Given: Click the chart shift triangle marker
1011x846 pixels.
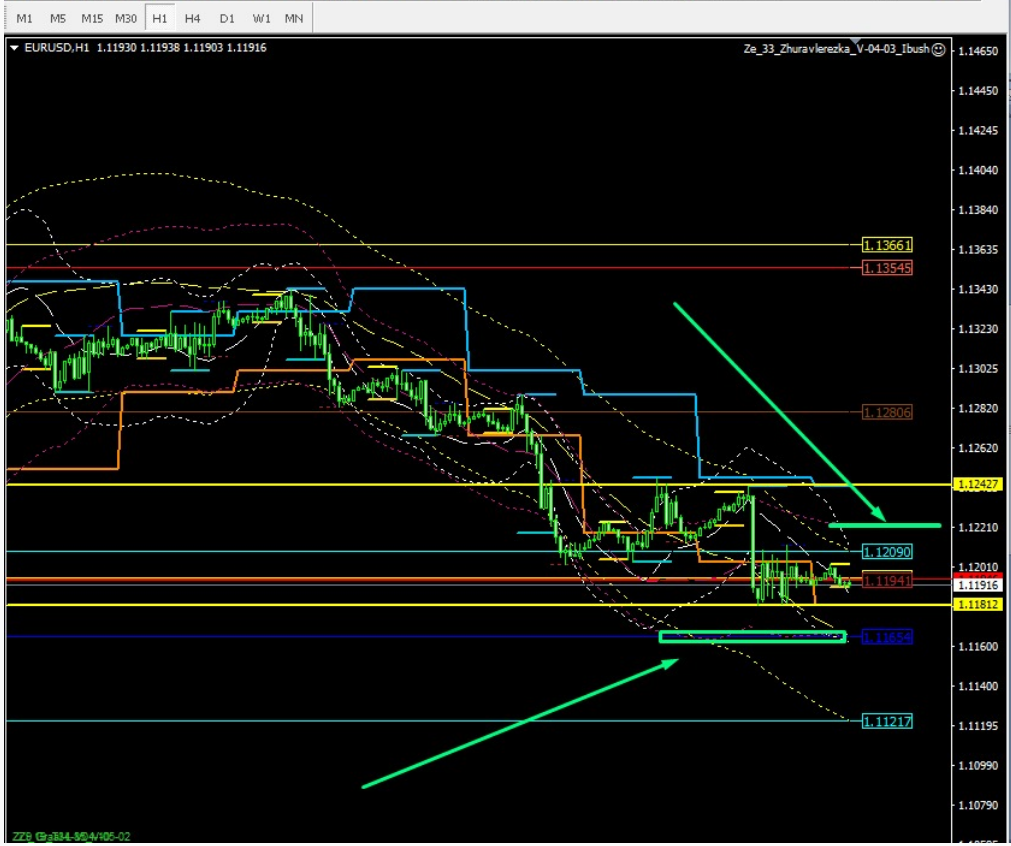Looking at the screenshot, I should 857,42.
